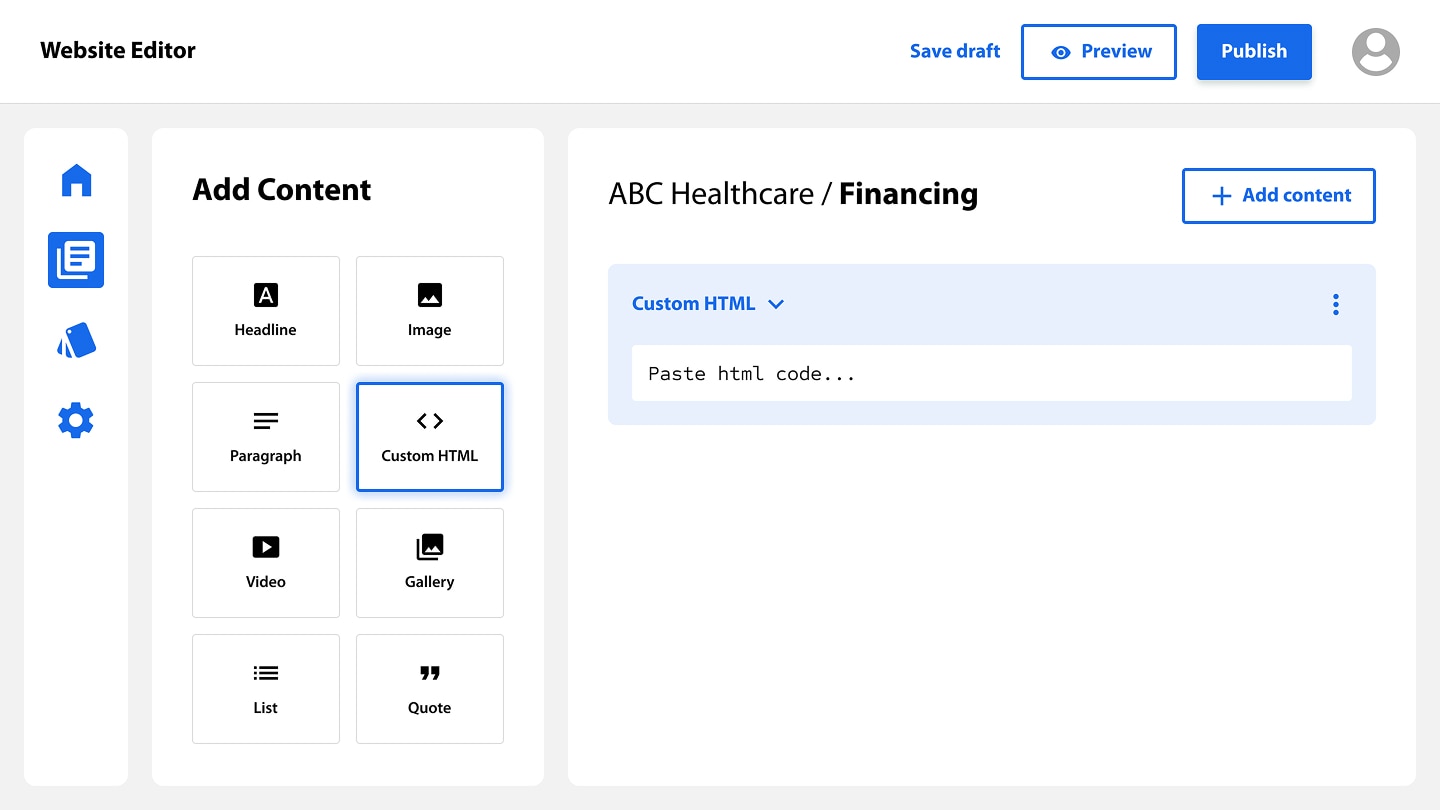This screenshot has height=810, width=1440.
Task: Insert a List block
Action: [266, 689]
